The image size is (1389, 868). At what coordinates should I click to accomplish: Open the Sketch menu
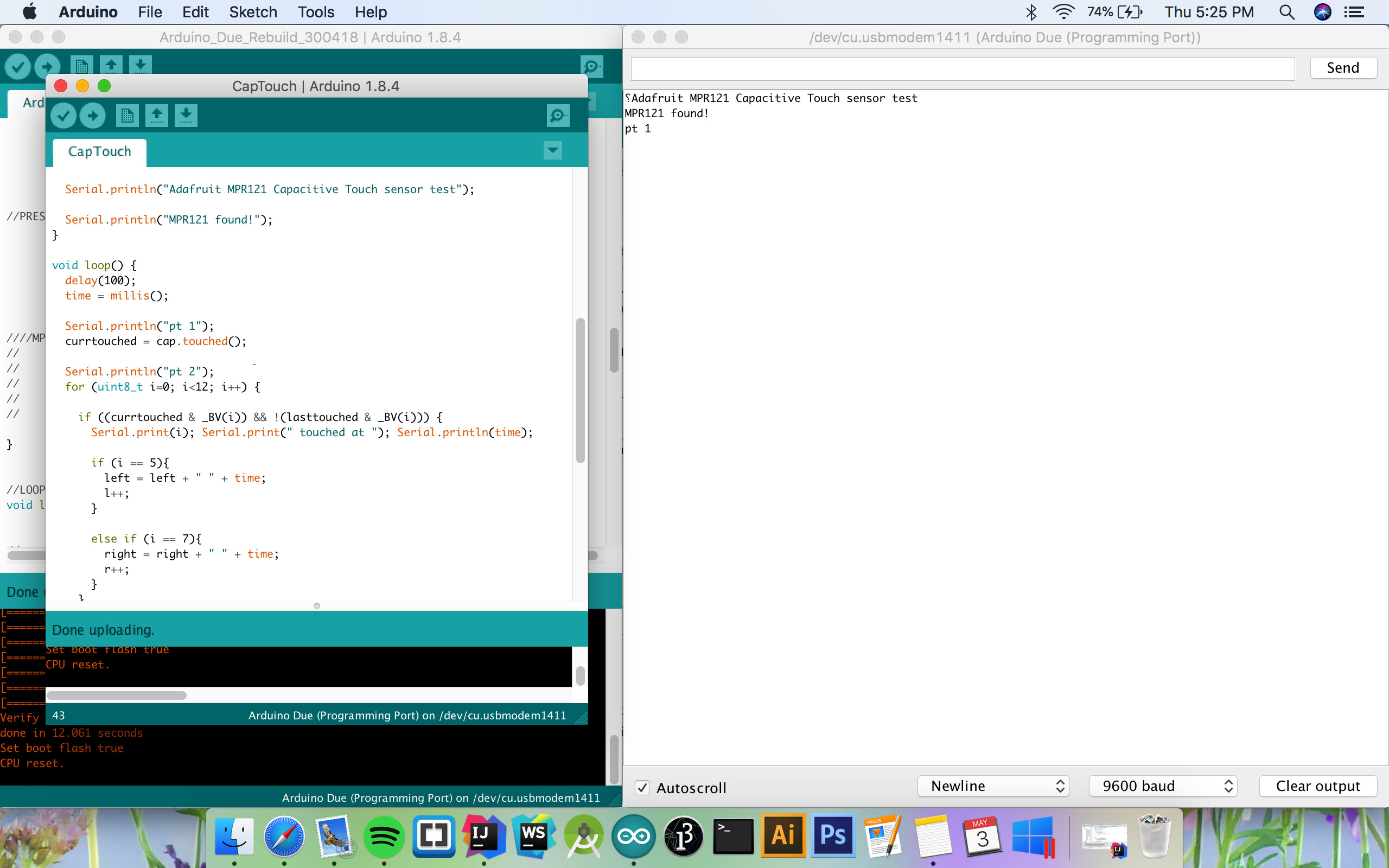(252, 12)
